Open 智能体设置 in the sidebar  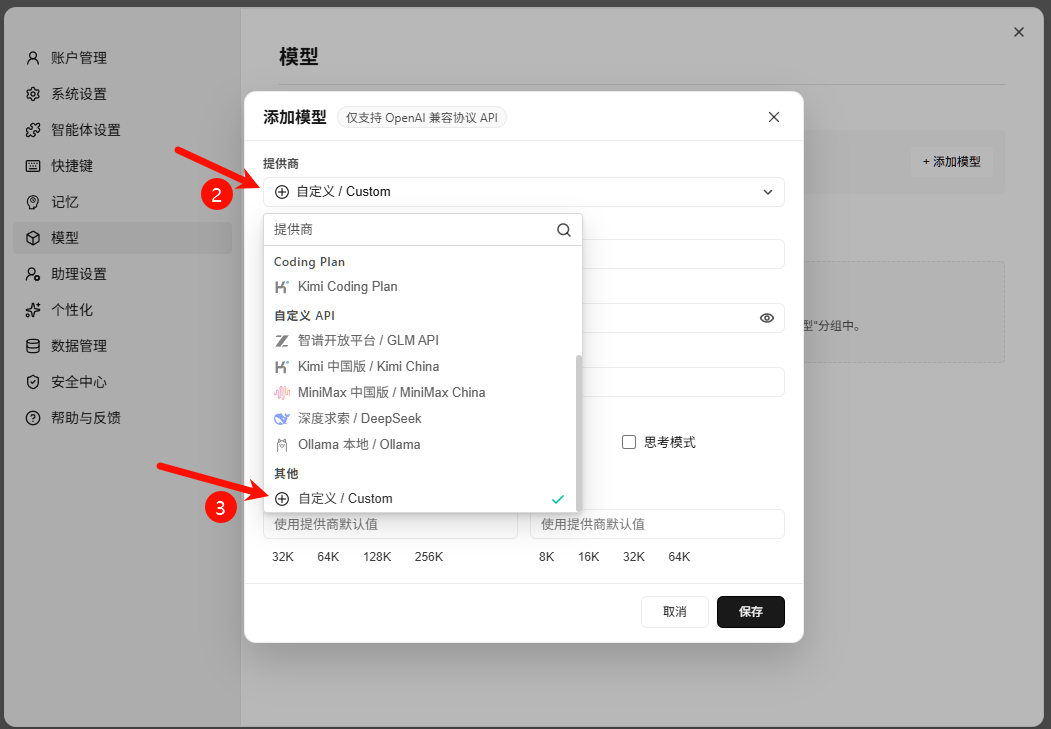pos(122,130)
